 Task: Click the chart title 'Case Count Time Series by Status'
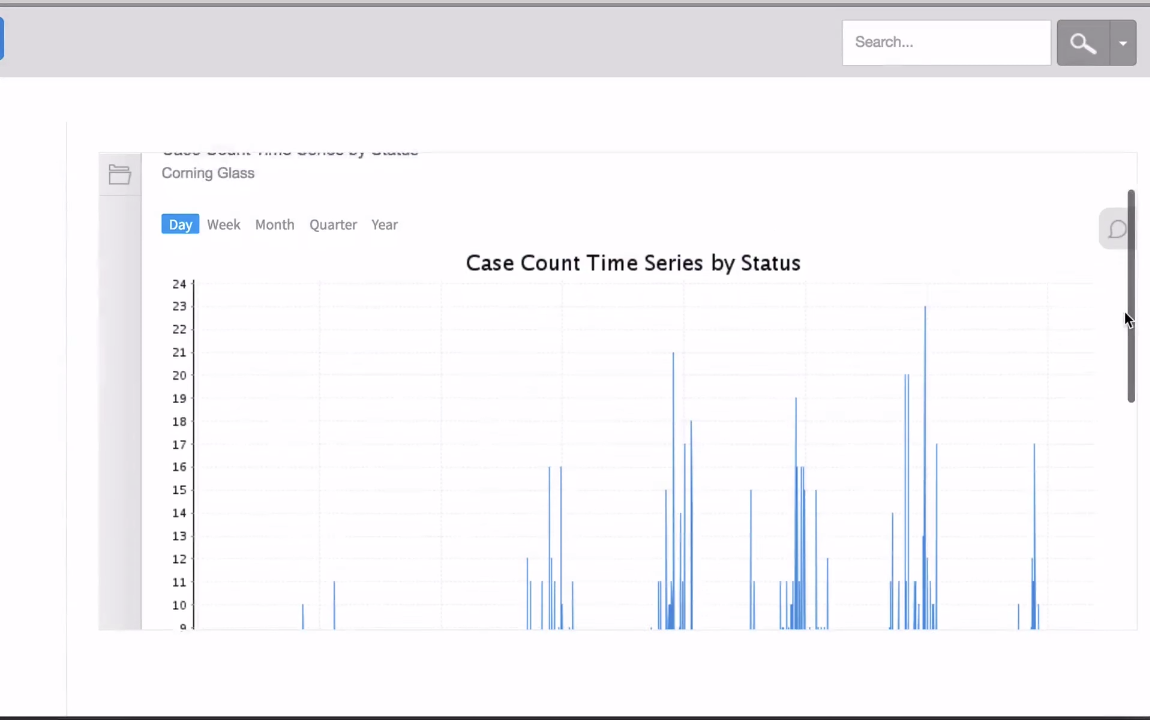(x=633, y=262)
